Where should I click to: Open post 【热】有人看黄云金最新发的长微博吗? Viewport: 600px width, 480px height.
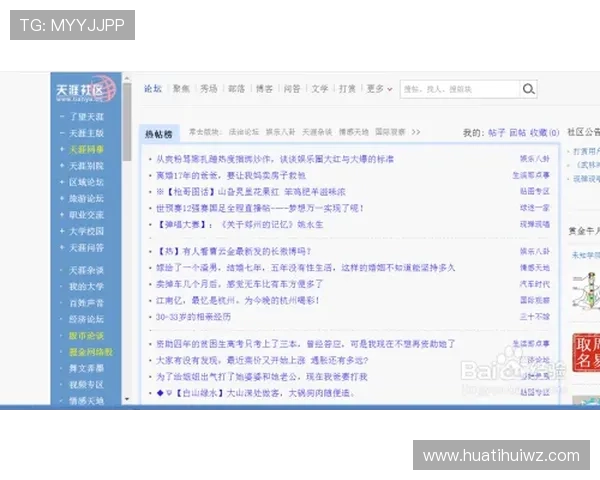coord(234,251)
